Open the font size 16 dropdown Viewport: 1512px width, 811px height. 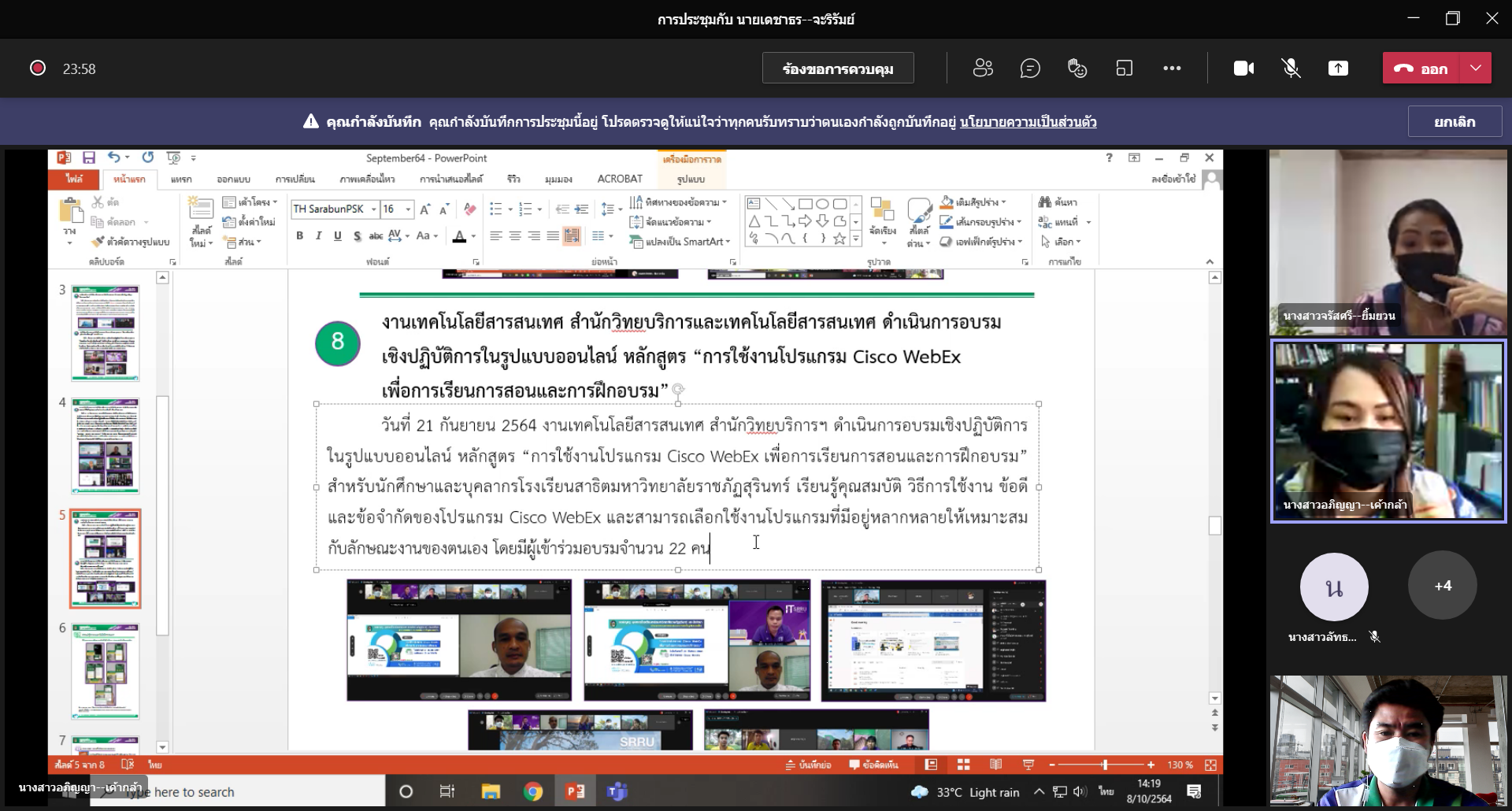click(x=408, y=209)
